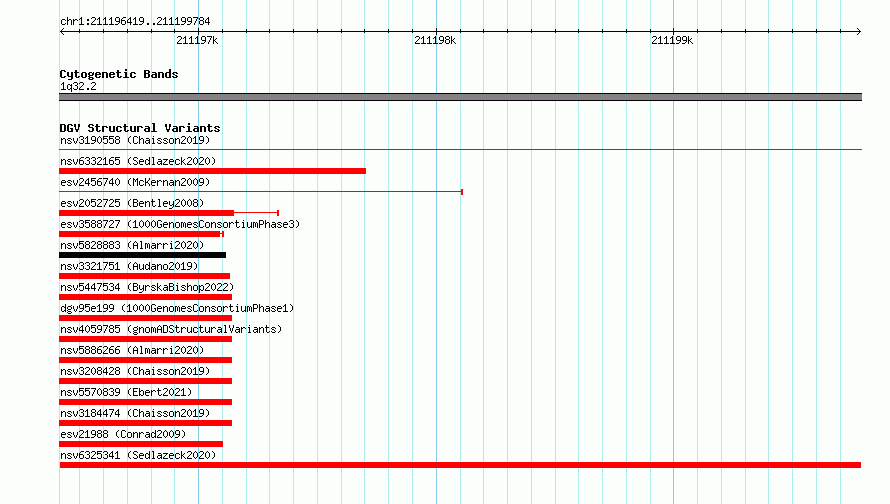Viewport: 890px width, 504px height.
Task: Open variant nsv5570839 (Ebert2021) label
Action: 126,392
